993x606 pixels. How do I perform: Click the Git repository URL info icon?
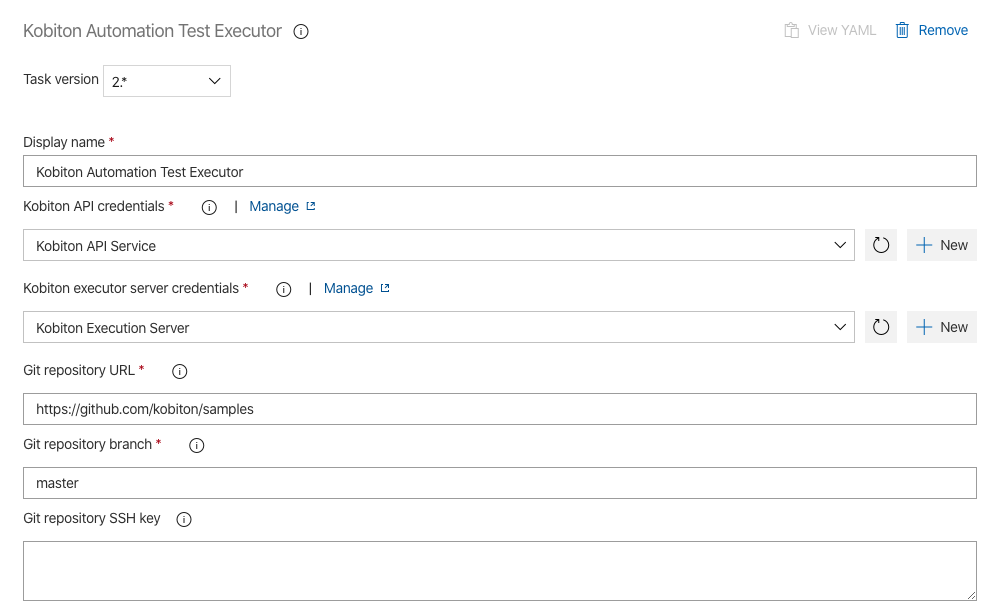pos(180,372)
